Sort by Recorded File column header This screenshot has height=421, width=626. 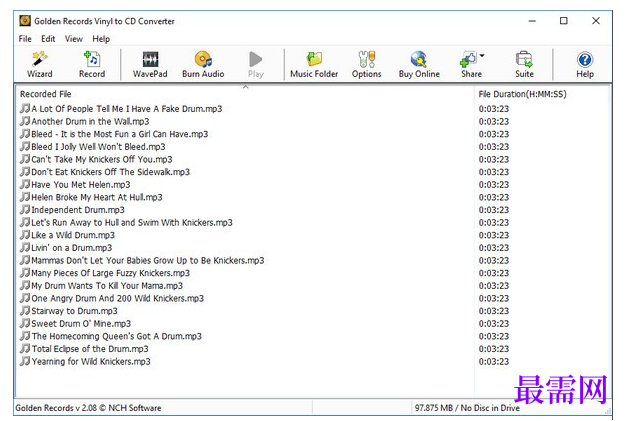[245, 94]
